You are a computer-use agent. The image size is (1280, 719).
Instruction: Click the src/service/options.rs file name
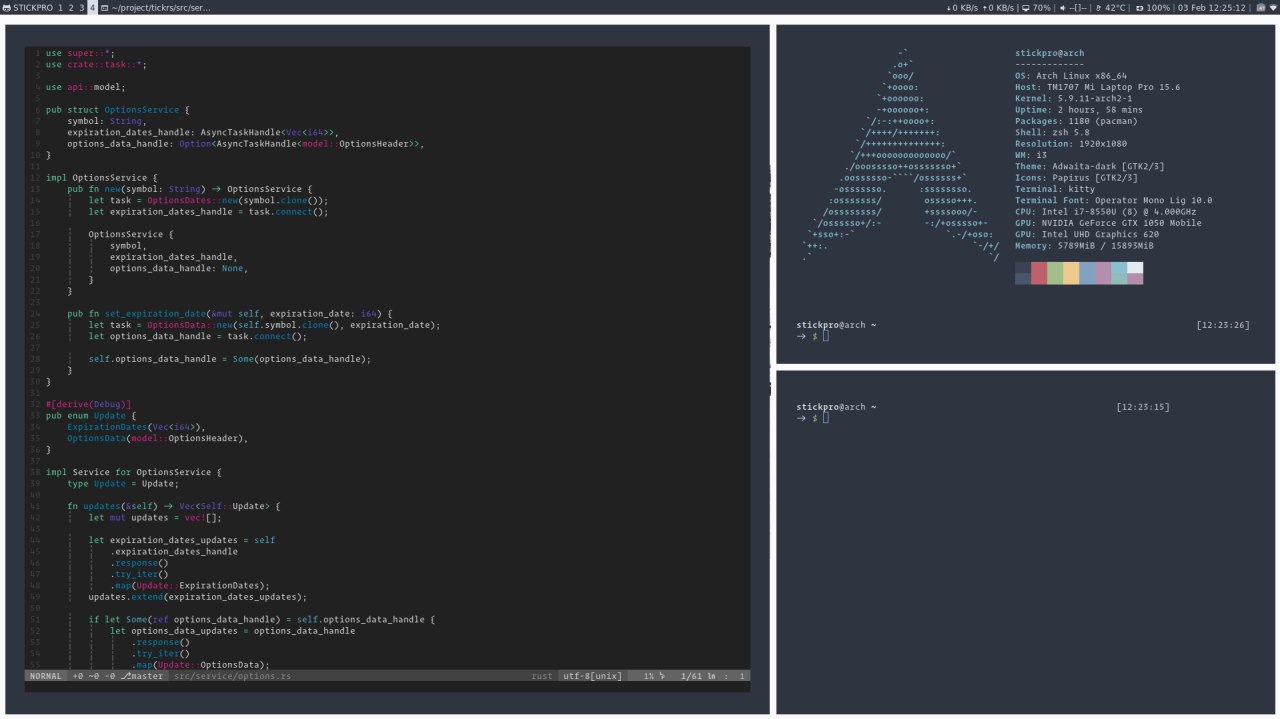[232, 676]
